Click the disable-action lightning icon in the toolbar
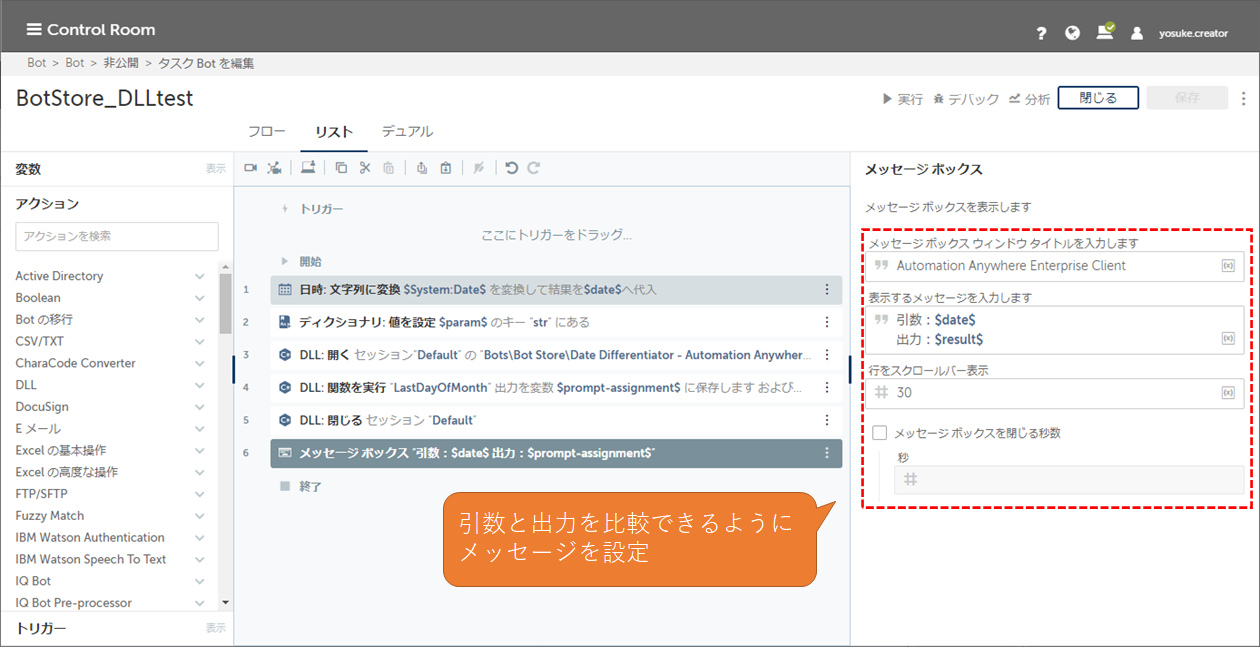Image resolution: width=1260 pixels, height=647 pixels. tap(479, 168)
